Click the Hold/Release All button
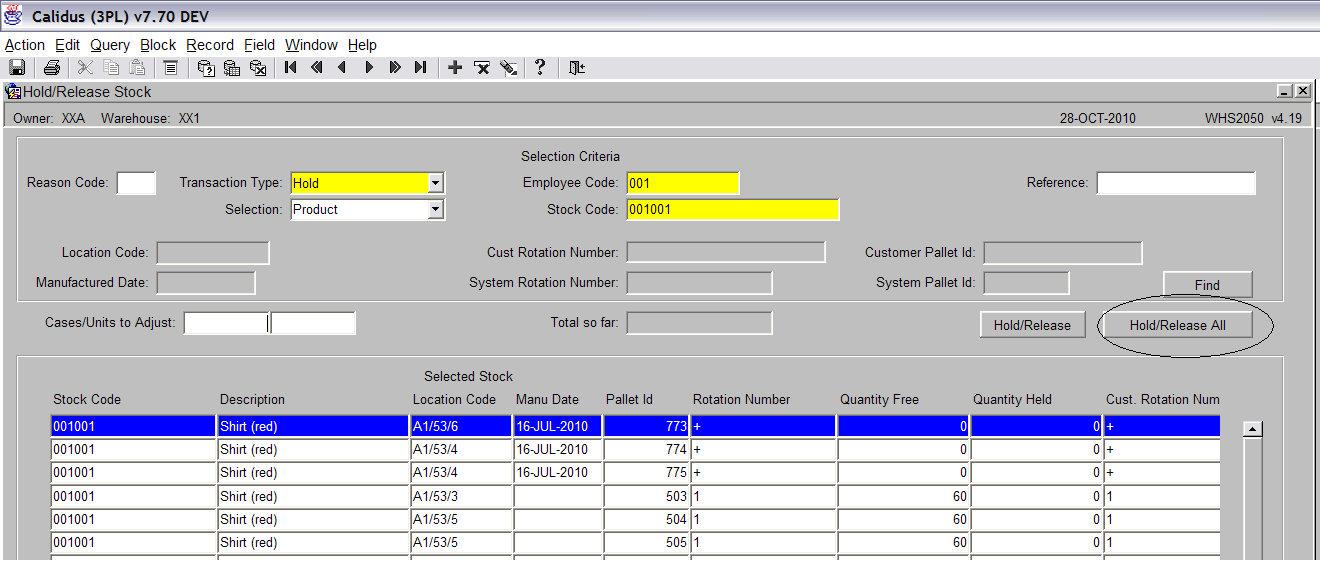Screen dimensions: 1320x563 [1177, 325]
